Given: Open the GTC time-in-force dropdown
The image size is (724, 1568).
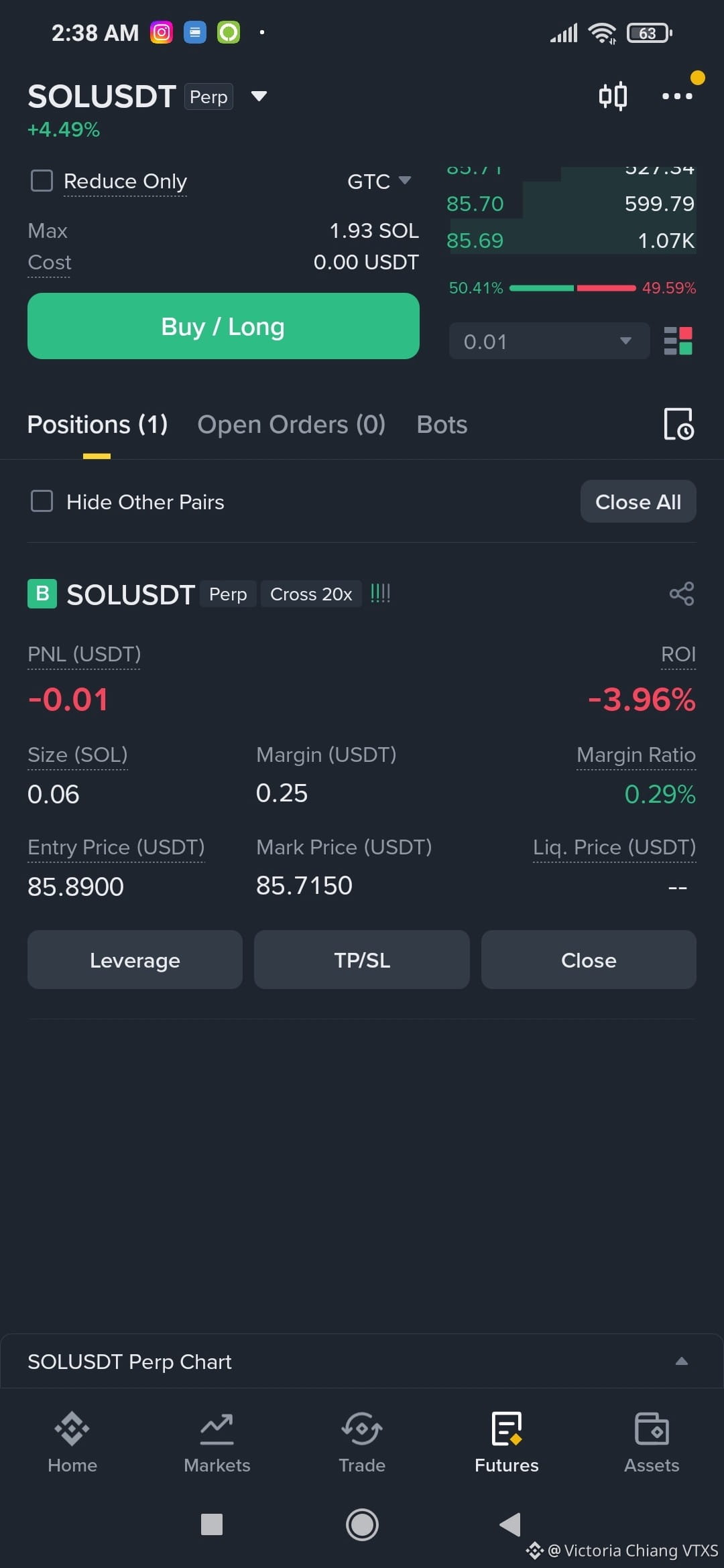Looking at the screenshot, I should point(379,181).
